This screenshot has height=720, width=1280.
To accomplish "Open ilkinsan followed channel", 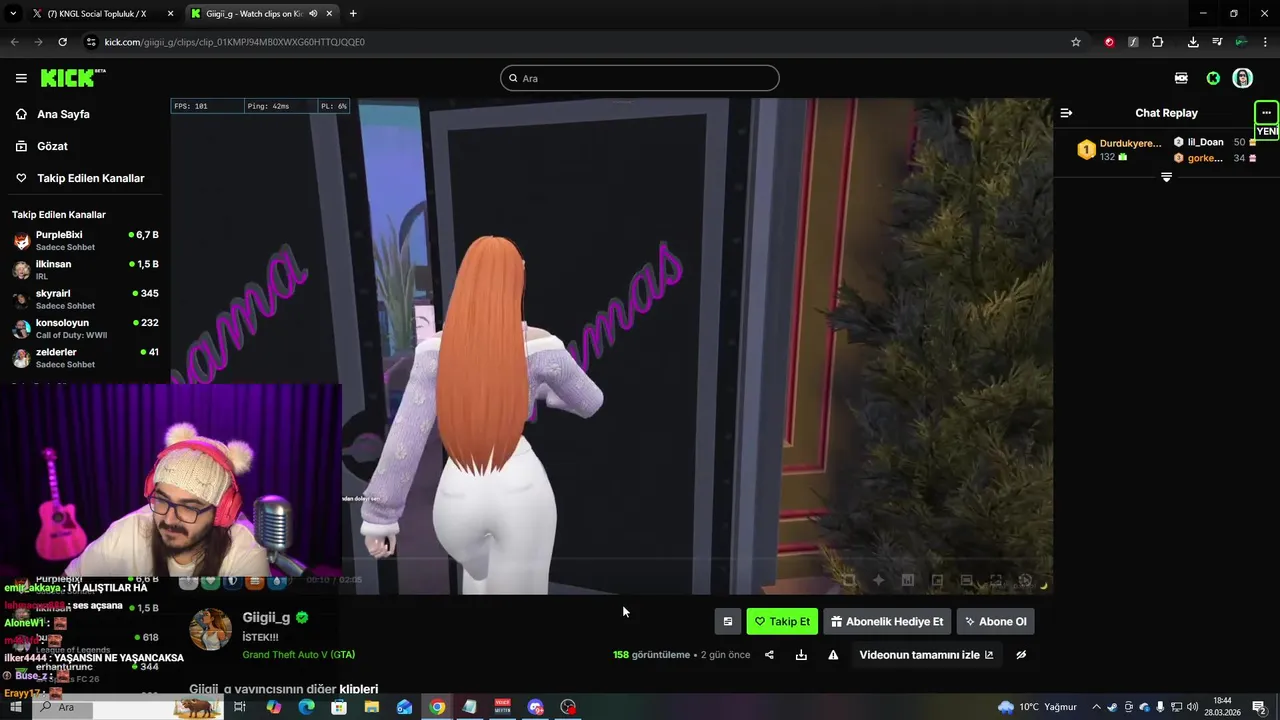I will tap(85, 269).
